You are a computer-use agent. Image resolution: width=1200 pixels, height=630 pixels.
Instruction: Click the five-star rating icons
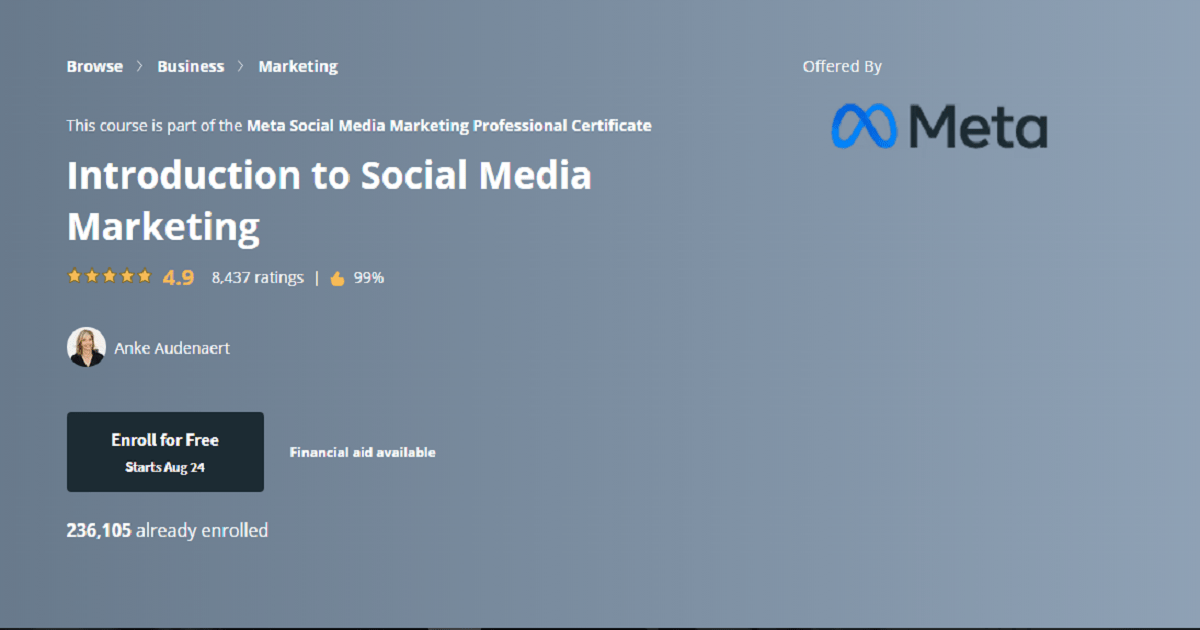pyautogui.click(x=109, y=277)
